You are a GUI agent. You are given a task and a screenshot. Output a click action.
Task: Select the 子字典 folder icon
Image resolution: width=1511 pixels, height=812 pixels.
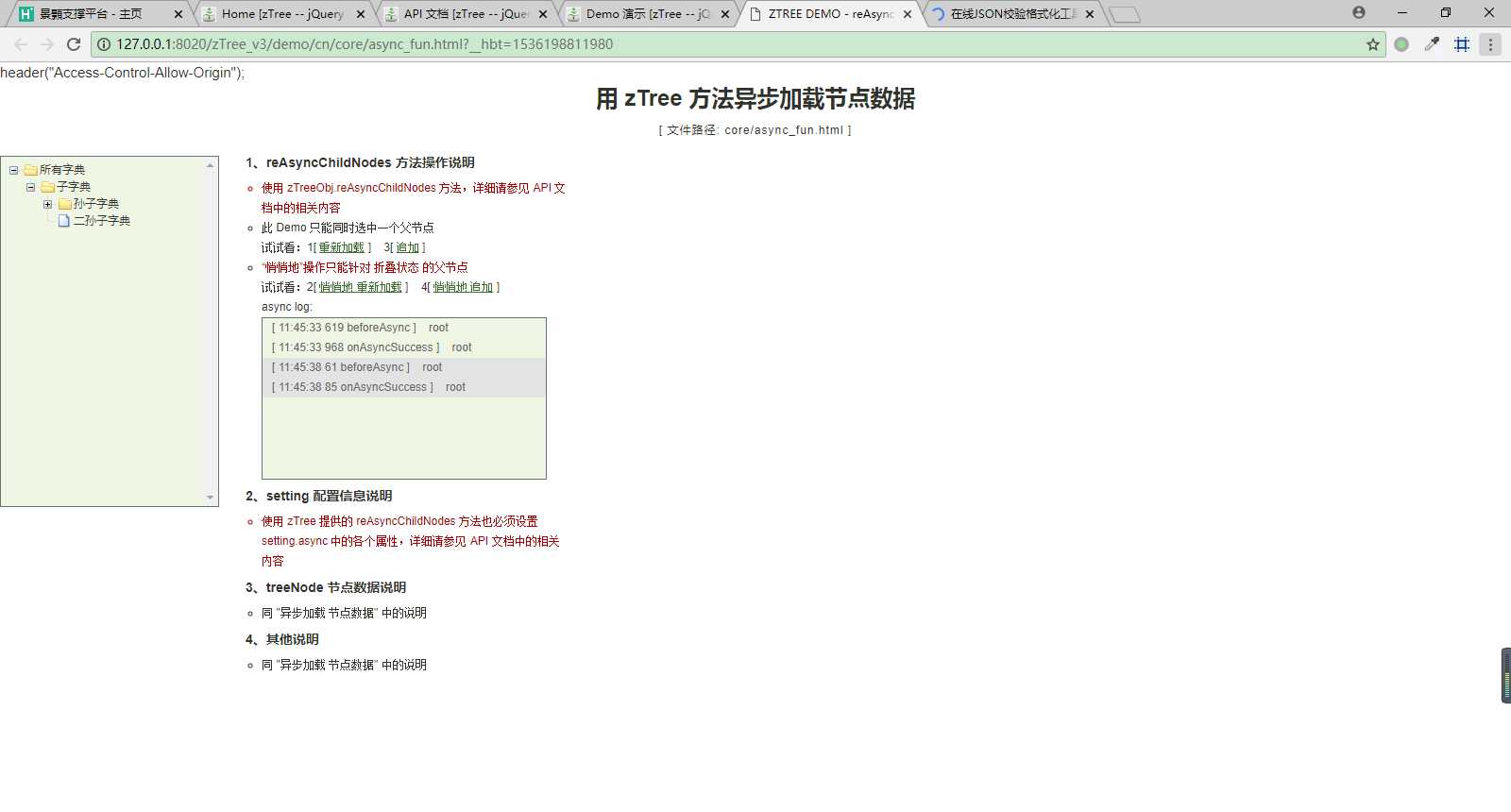point(47,187)
